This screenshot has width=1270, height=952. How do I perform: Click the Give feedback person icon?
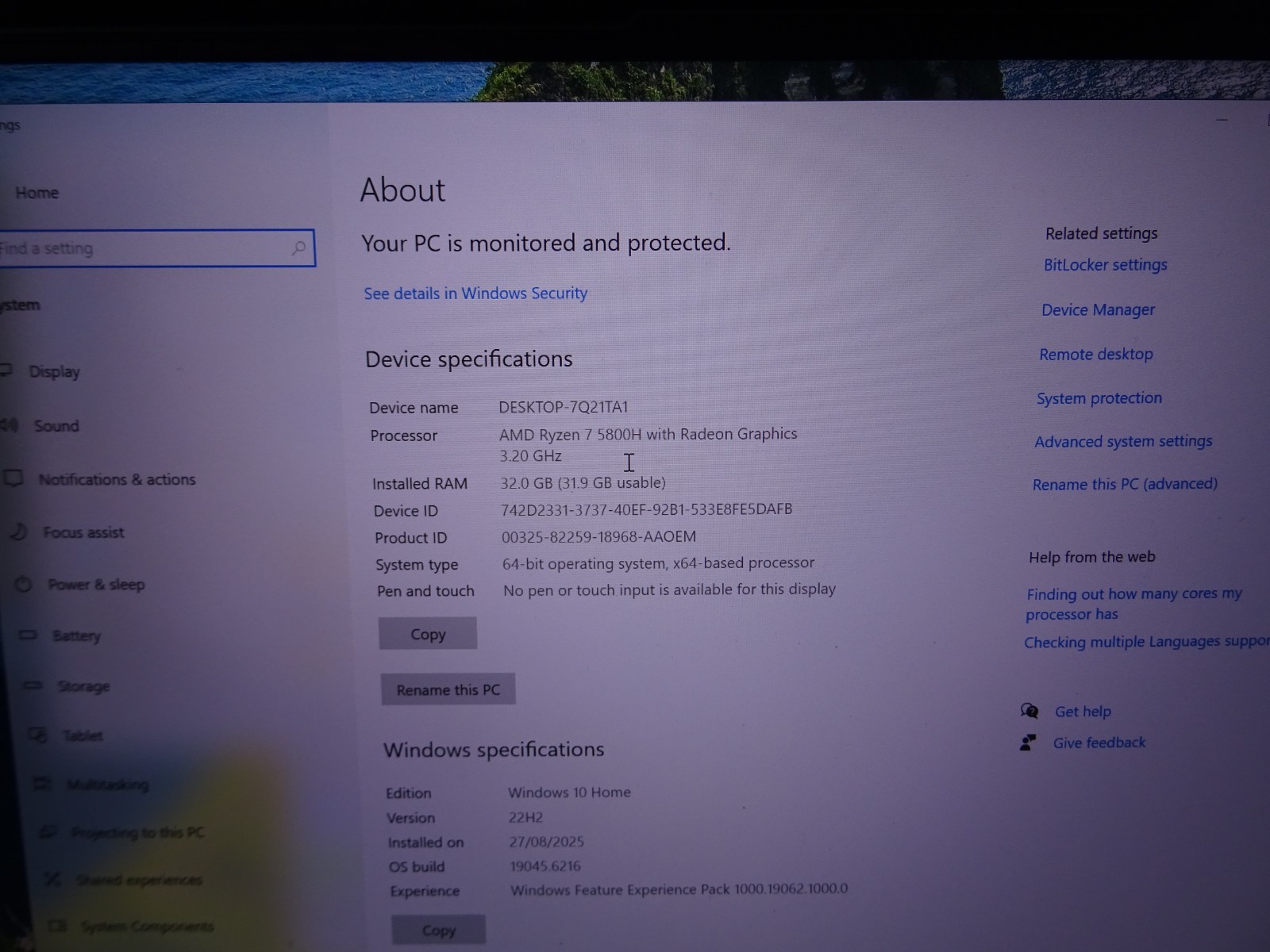point(1028,743)
